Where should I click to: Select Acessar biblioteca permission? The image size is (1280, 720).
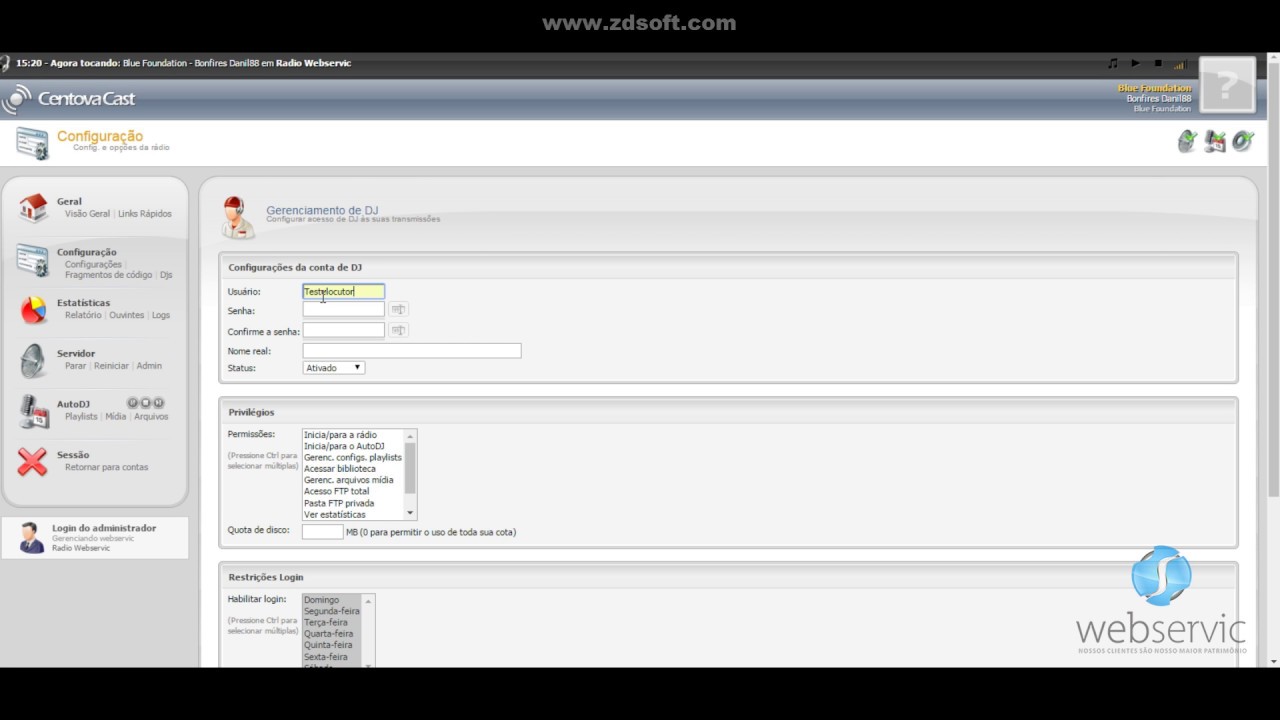coord(353,469)
